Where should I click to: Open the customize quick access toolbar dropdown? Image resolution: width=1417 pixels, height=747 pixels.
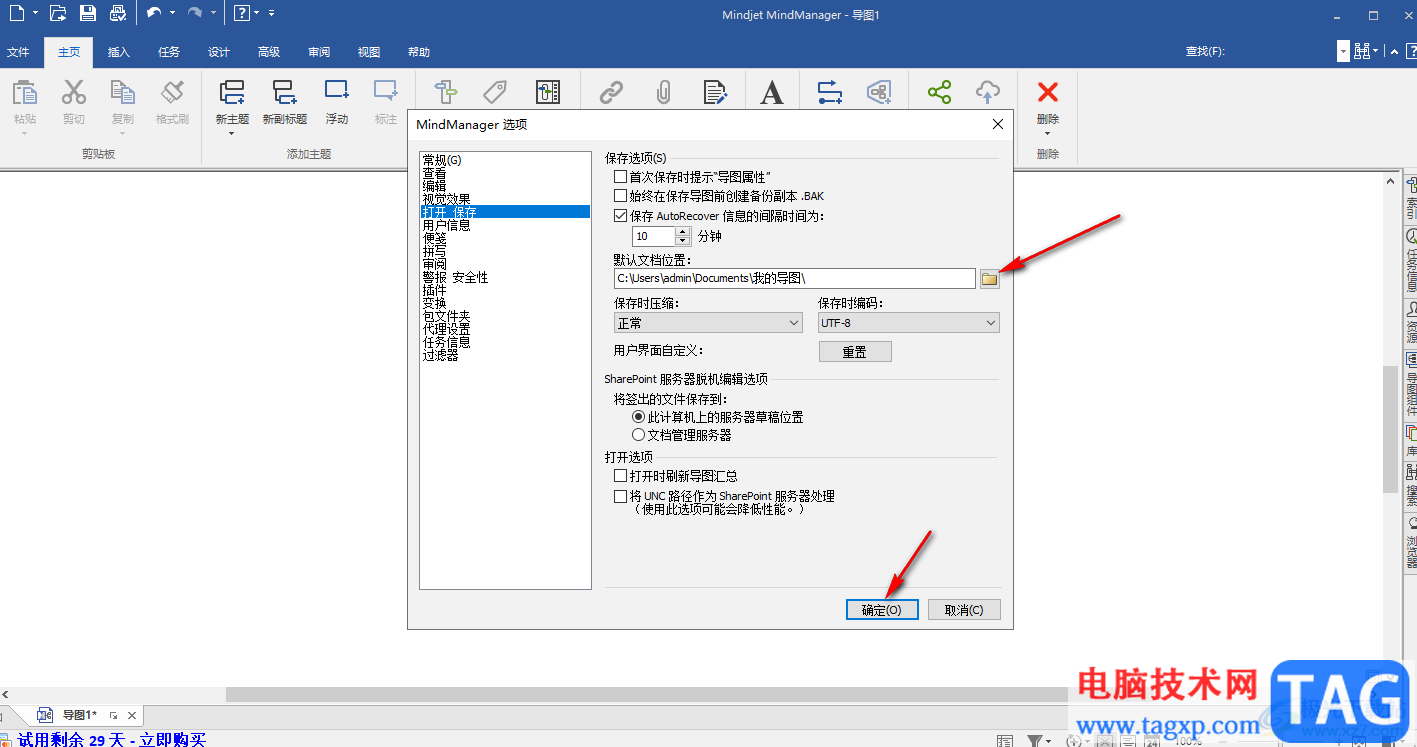point(272,13)
